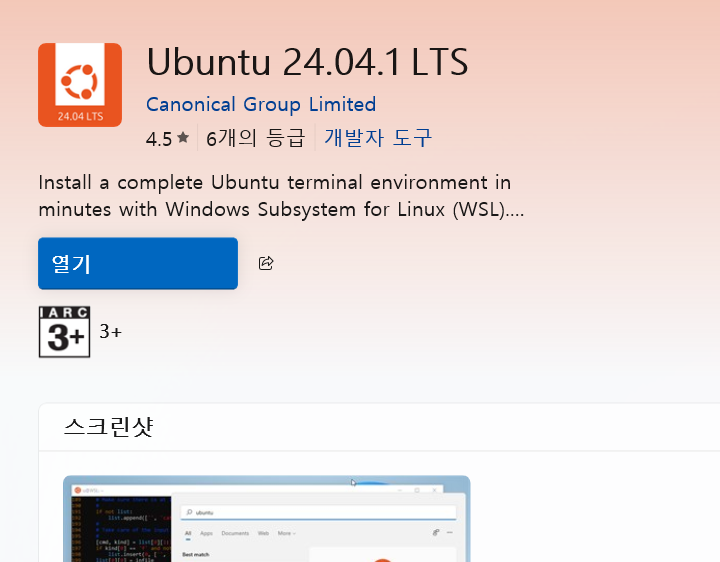Click the Ubuntu 24.04.1 LTS title

coord(307,62)
